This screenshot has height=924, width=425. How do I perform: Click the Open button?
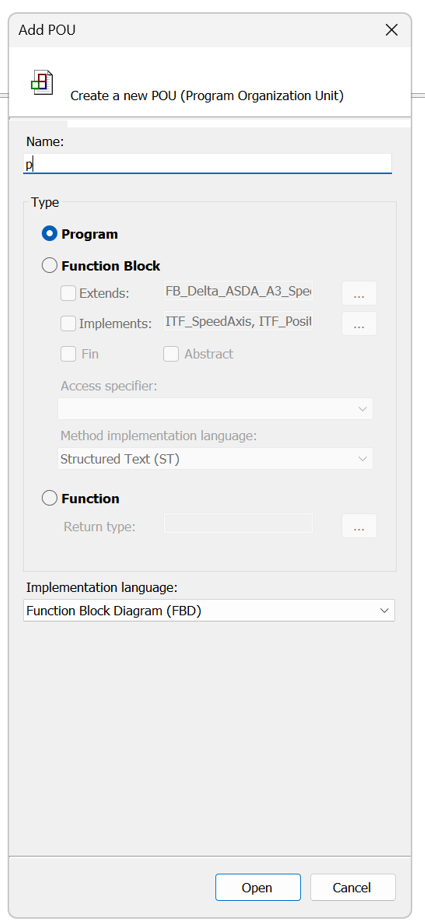tap(258, 887)
